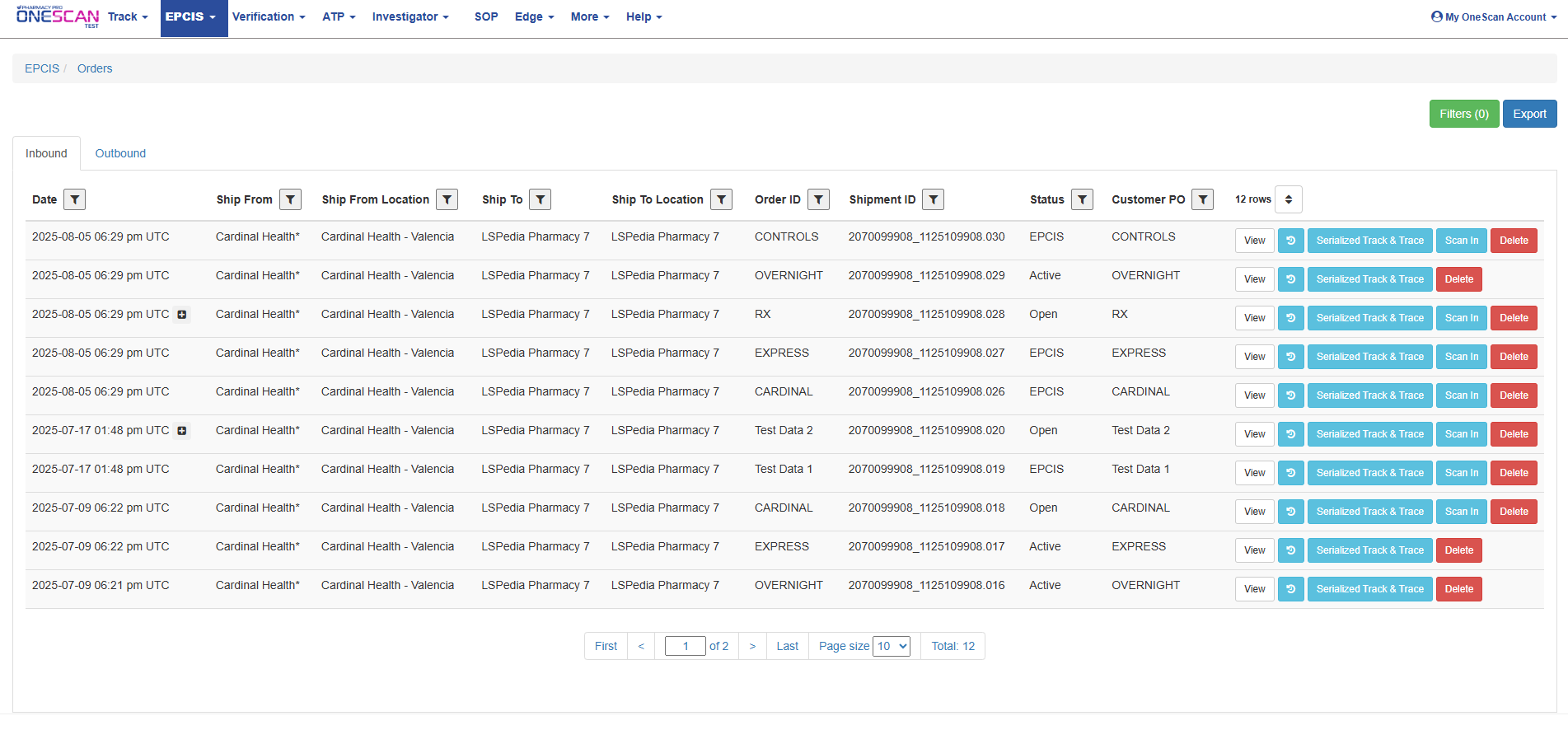Open Serialized Track & Trace for OVERNIGHT .029
Viewport: 1568px width, 744px height.
point(1369,279)
